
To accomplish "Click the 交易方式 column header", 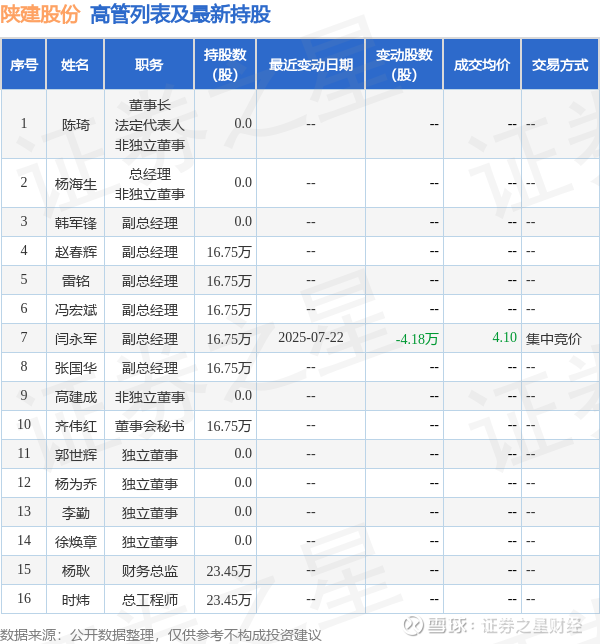I will (x=560, y=64).
